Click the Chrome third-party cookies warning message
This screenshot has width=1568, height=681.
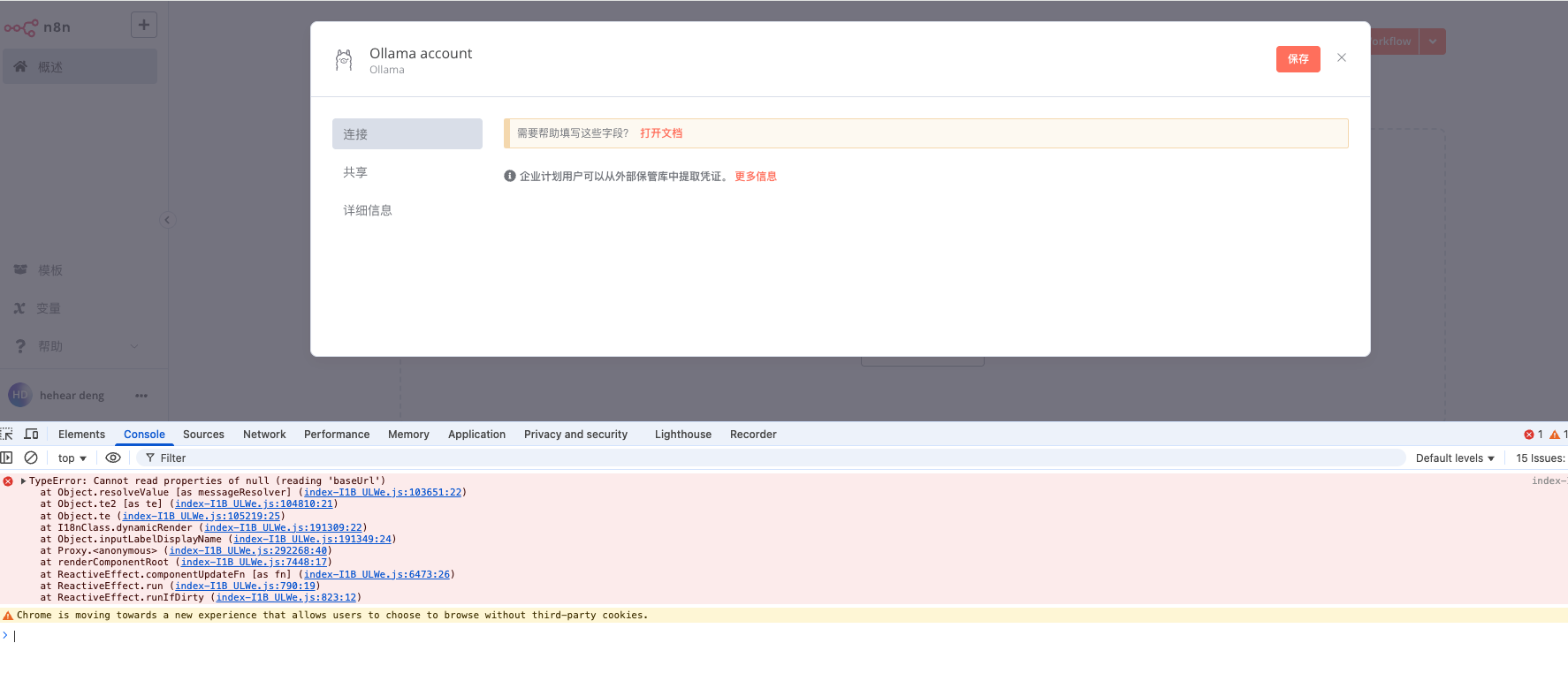point(332,616)
